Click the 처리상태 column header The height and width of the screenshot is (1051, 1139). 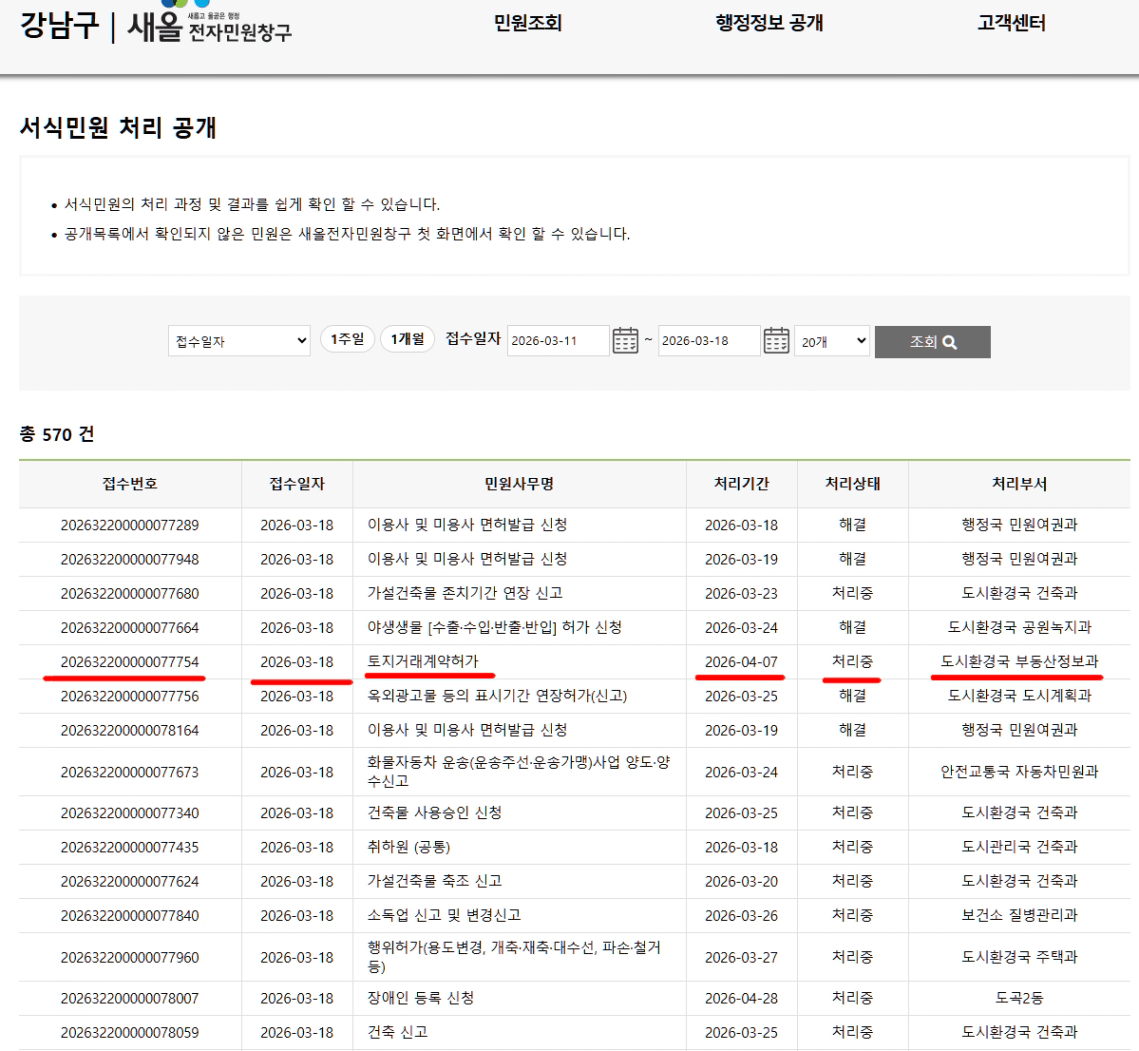point(852,484)
